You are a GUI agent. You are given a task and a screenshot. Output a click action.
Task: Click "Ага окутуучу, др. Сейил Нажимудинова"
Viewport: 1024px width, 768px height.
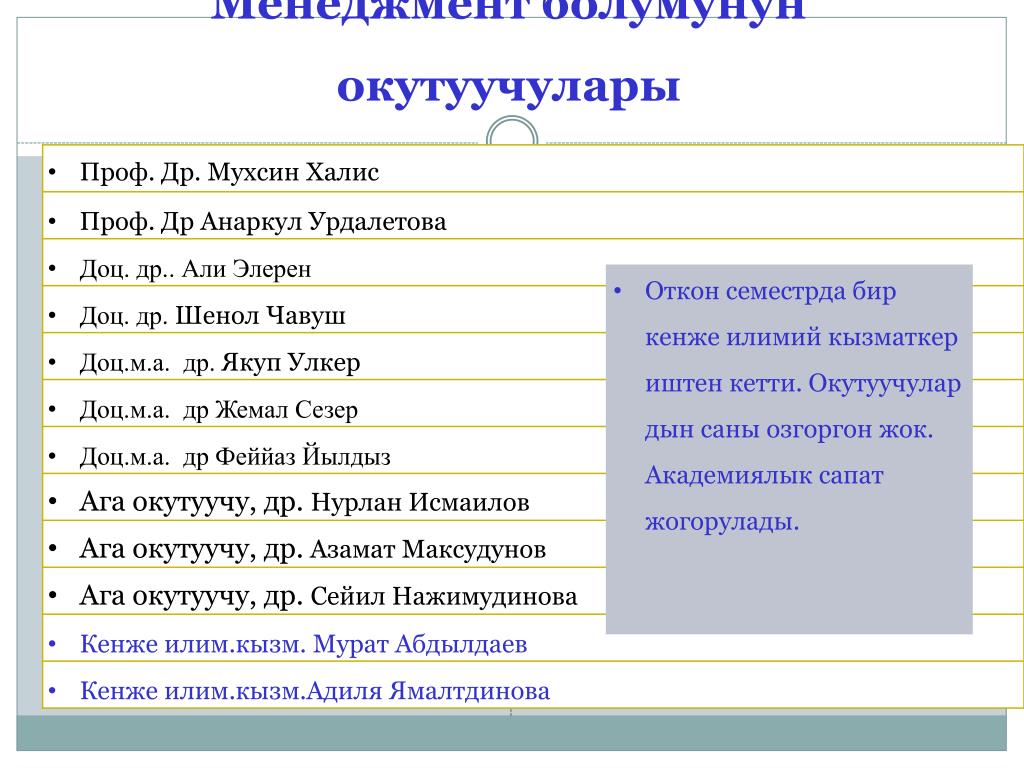click(x=328, y=597)
